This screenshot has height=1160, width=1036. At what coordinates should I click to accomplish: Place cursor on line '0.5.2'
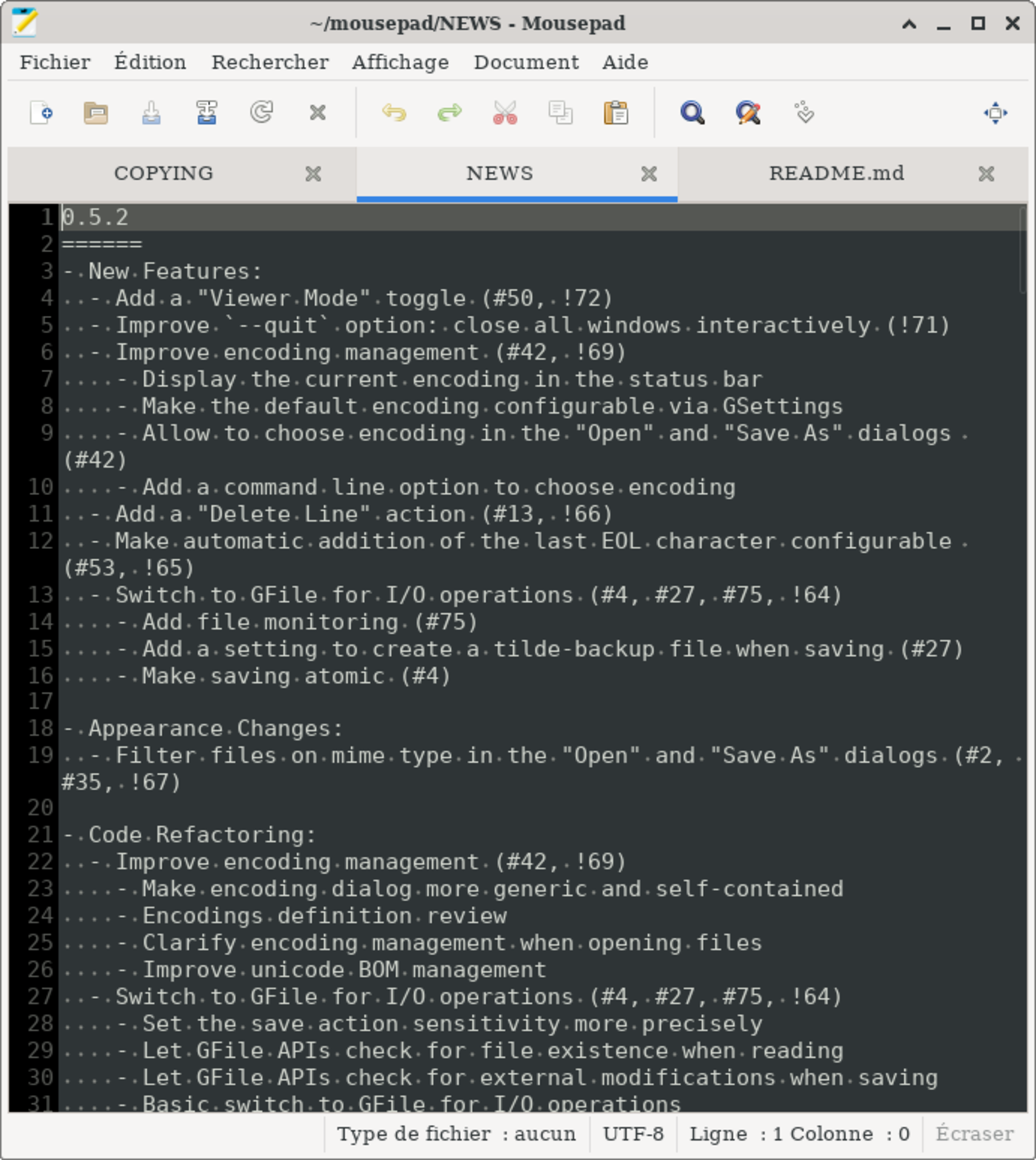[x=95, y=217]
